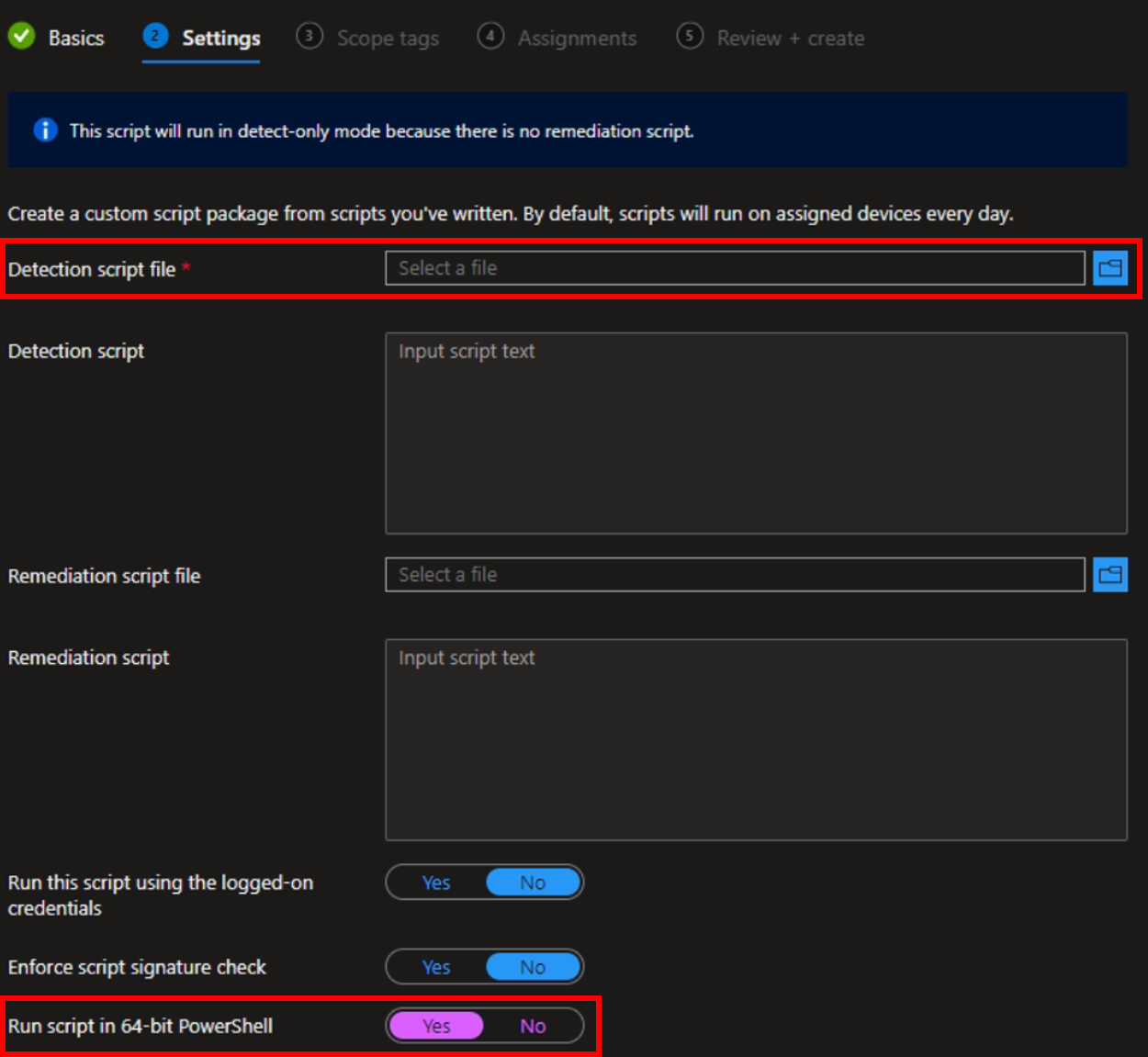Enable running script with logged-on credentials
This screenshot has height=1057, width=1148.
(x=436, y=883)
